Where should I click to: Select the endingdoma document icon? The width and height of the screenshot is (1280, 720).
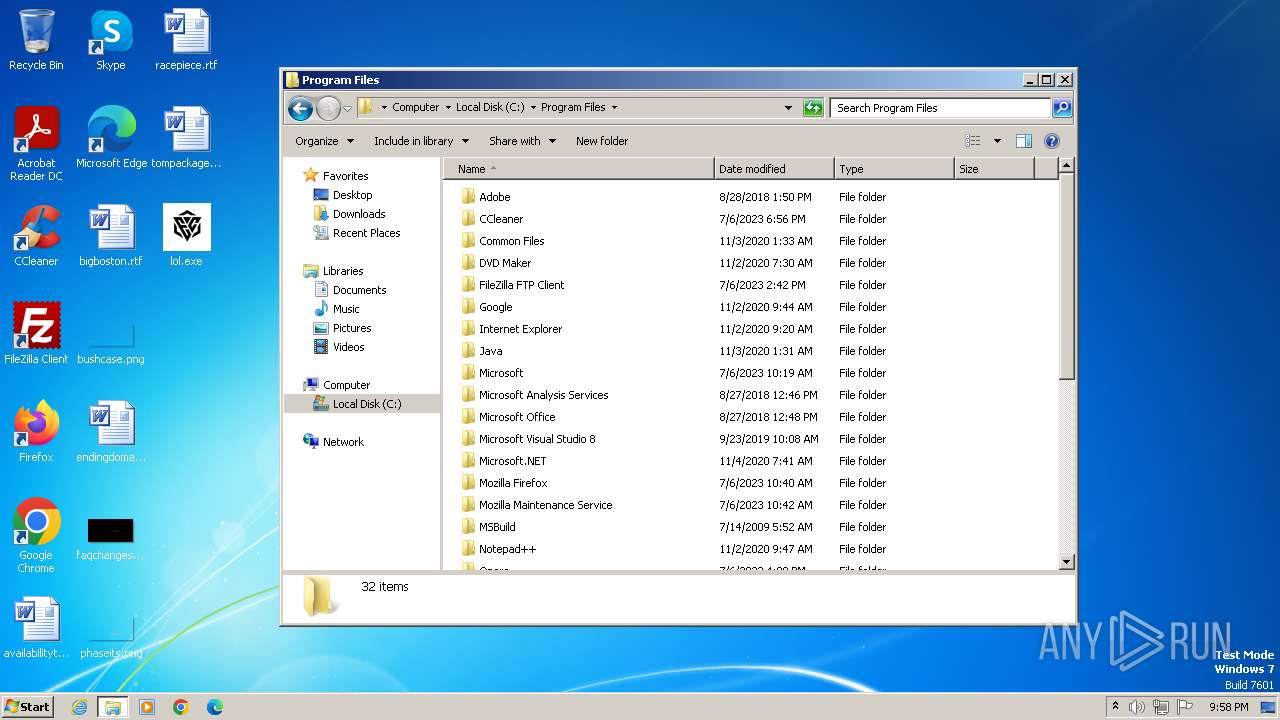[110, 432]
